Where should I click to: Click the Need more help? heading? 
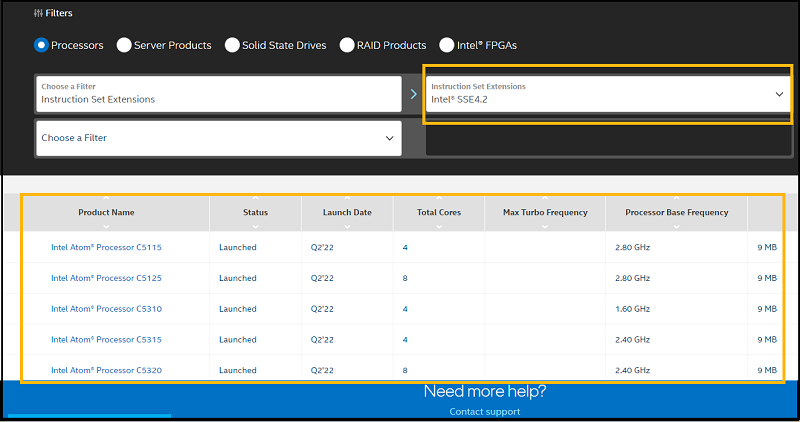pyautogui.click(x=485, y=391)
